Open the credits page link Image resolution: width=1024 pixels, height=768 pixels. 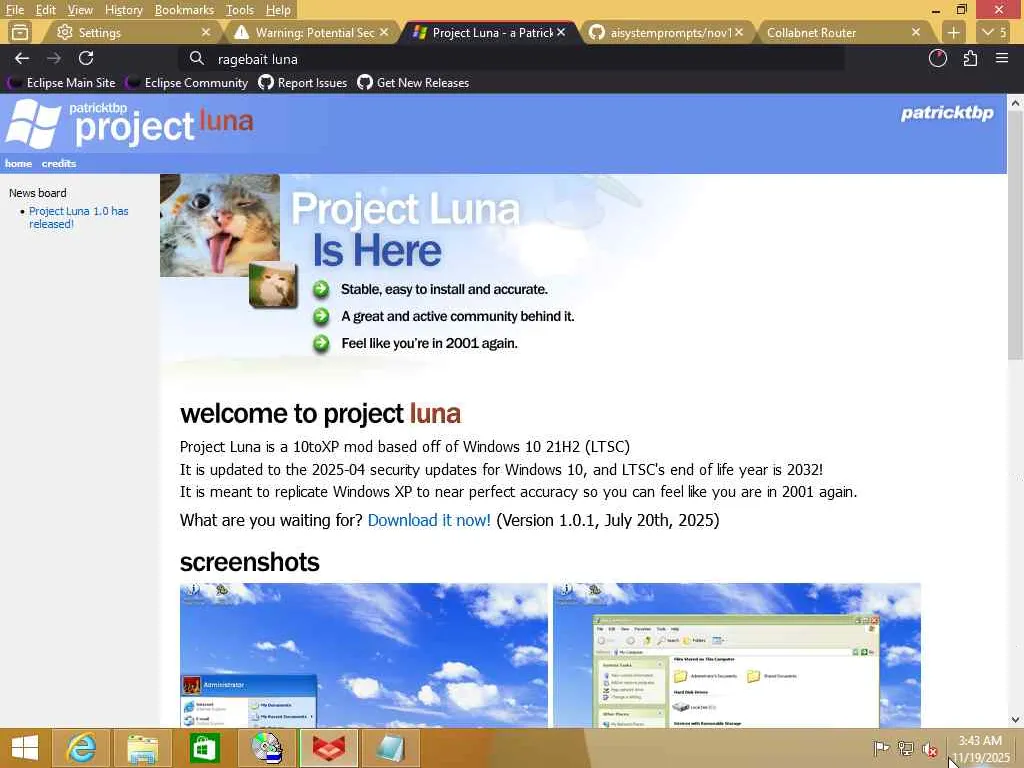point(59,163)
